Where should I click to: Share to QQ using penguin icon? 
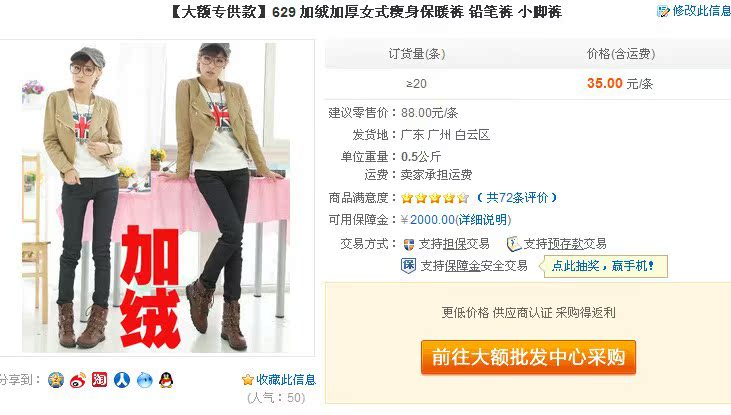click(166, 380)
